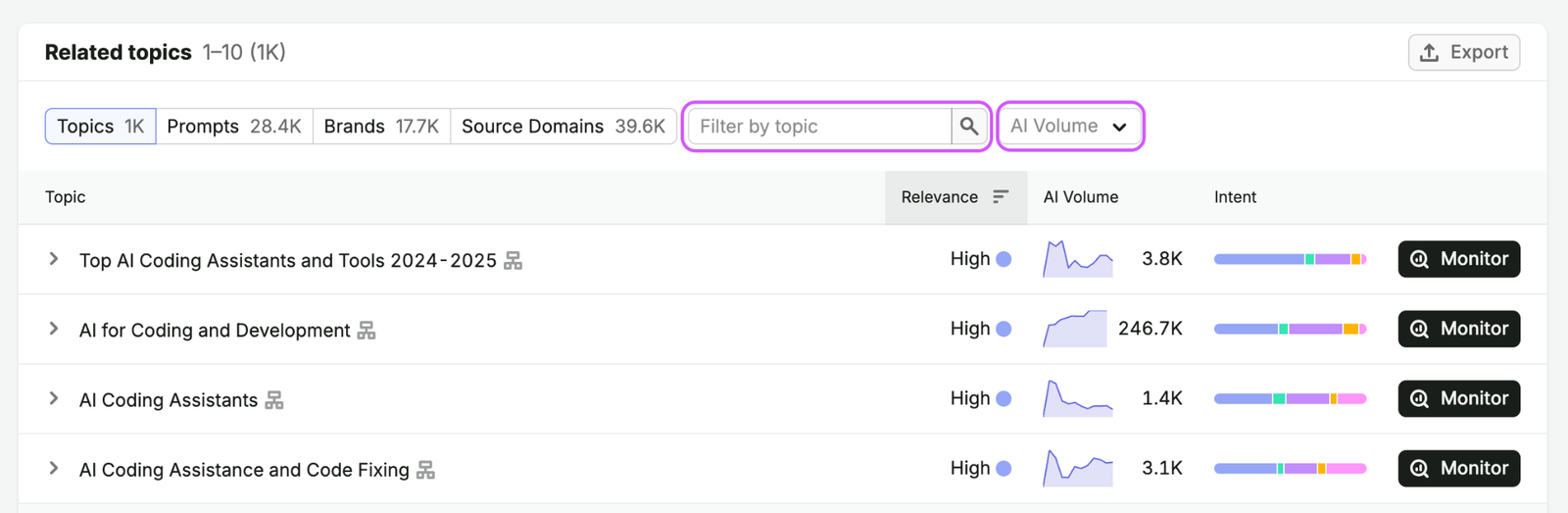
Task: Click the Topic column header
Action: [65, 197]
